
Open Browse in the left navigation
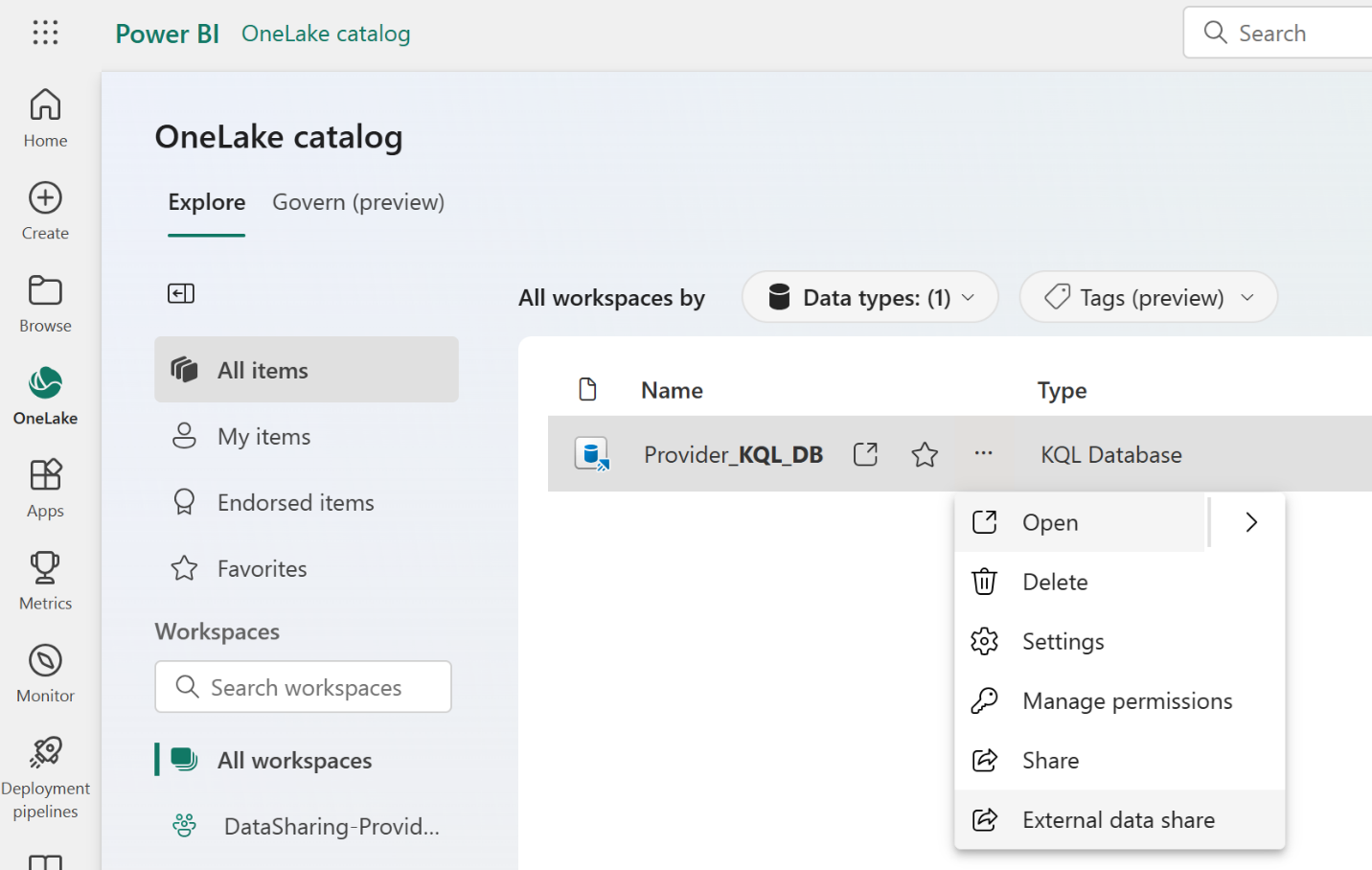[45, 305]
